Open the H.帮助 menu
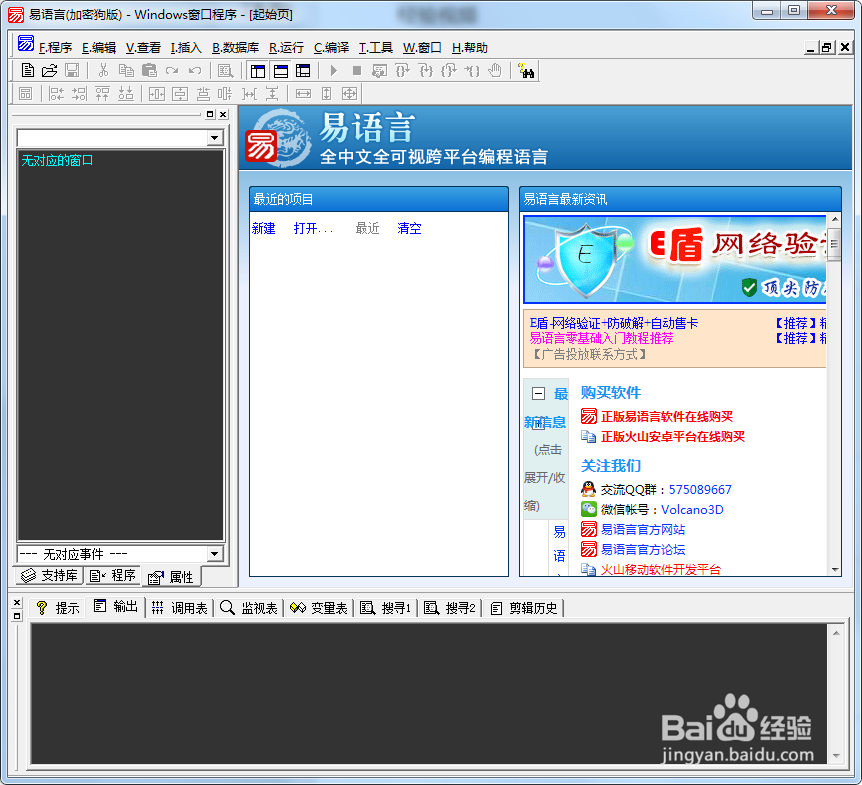This screenshot has width=862, height=785. click(x=469, y=48)
